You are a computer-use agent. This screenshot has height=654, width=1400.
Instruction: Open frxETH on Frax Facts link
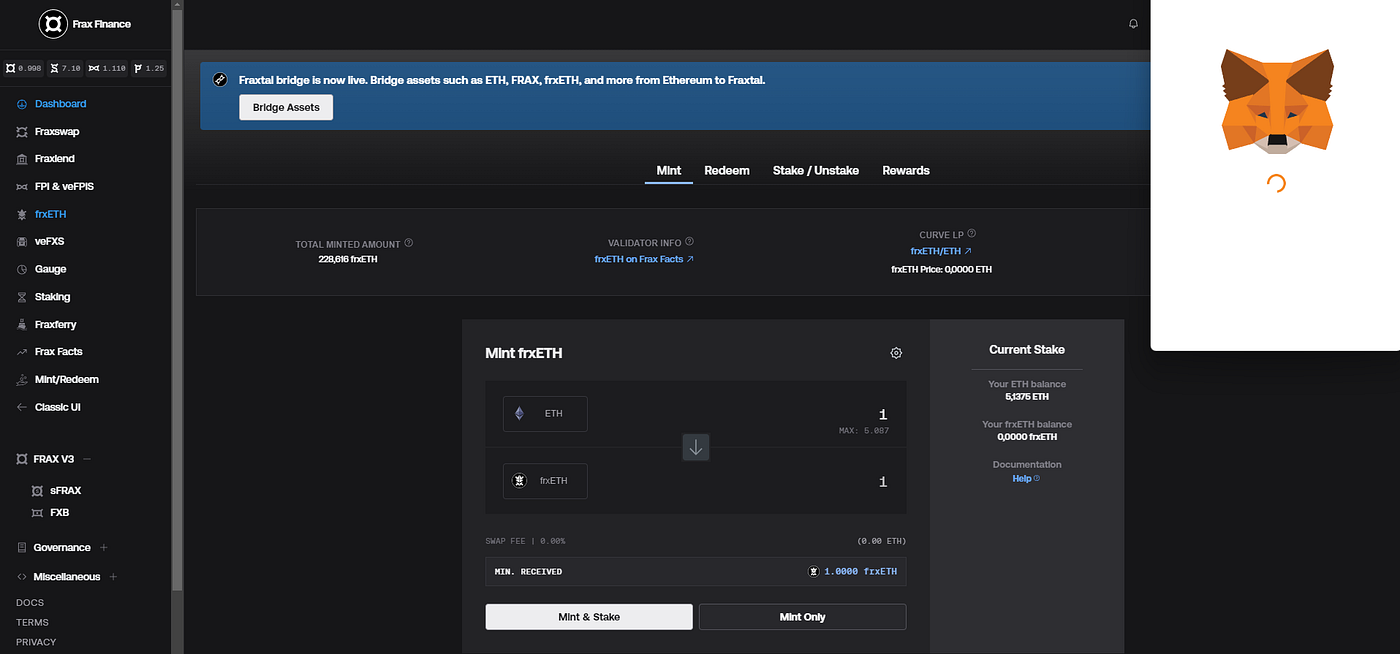644,259
